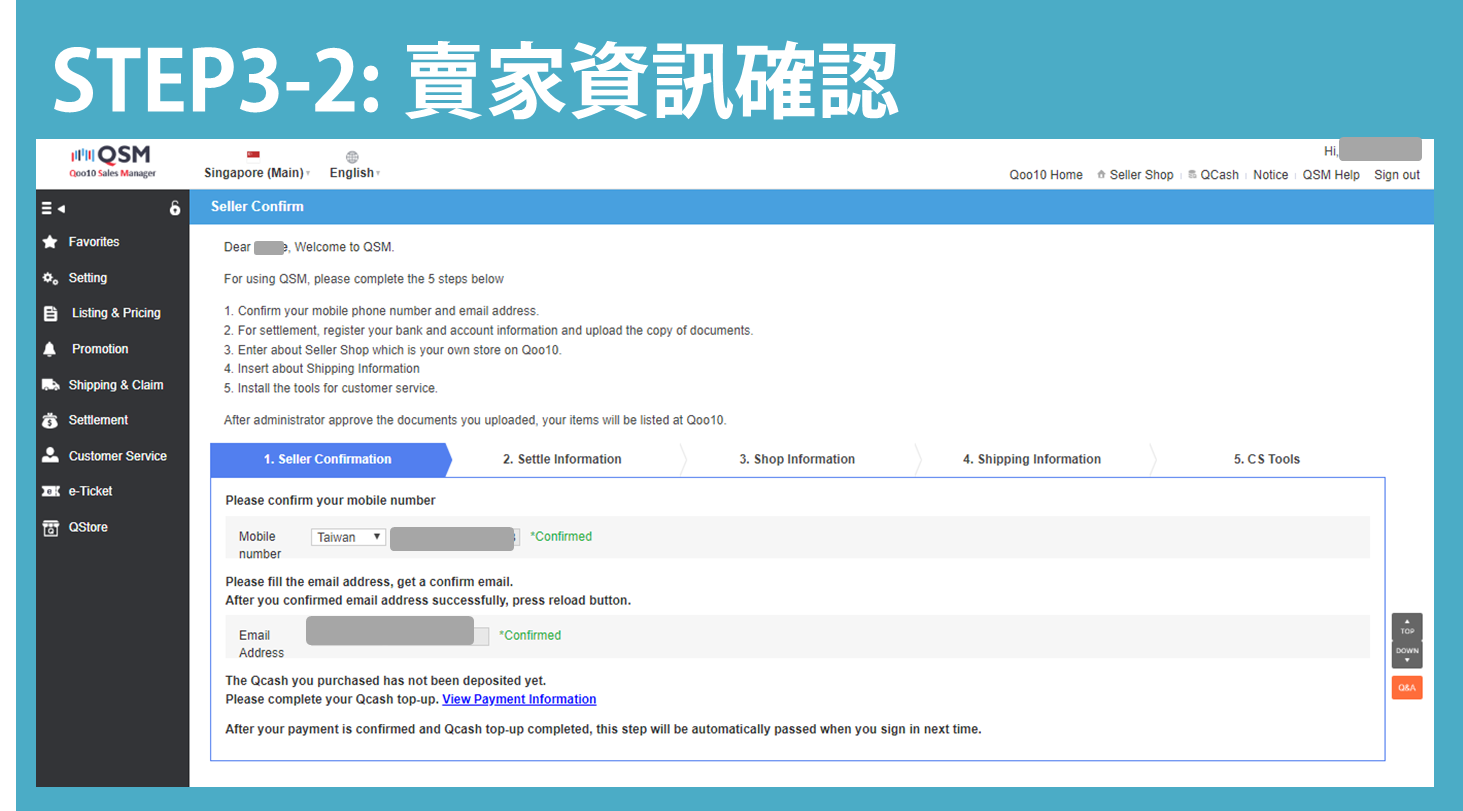
Task: Click the Confirmed status beside mobile number
Action: click(x=561, y=537)
